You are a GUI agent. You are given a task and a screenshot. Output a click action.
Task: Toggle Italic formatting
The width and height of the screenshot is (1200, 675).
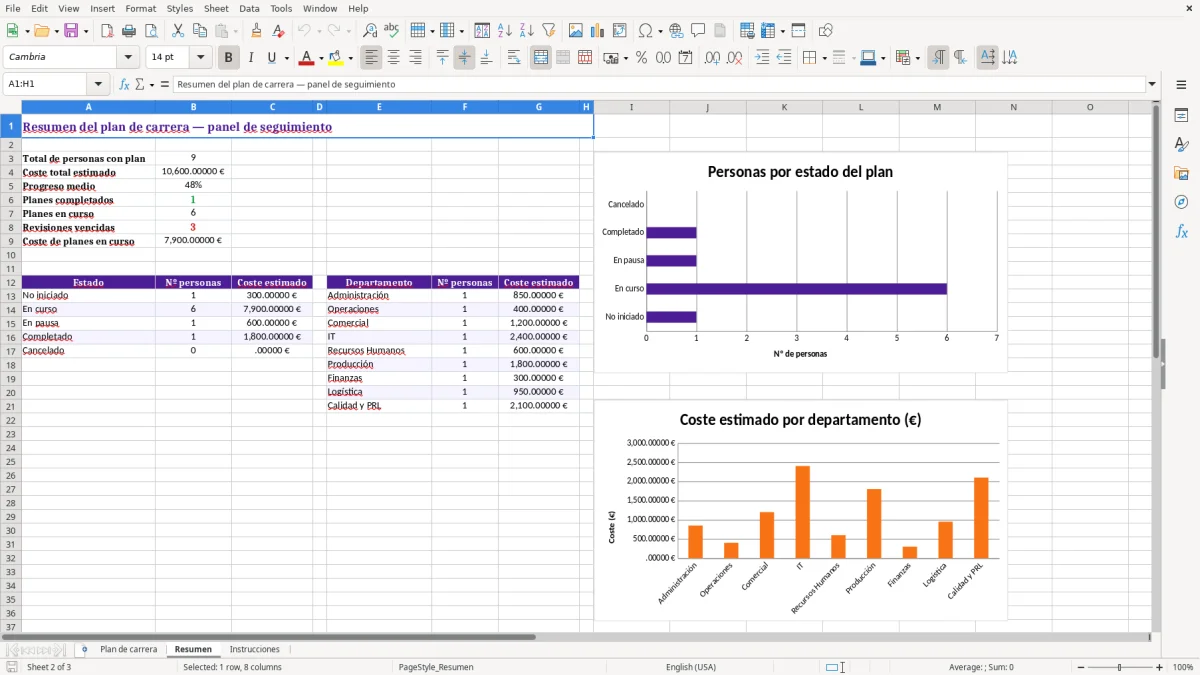[x=251, y=58]
